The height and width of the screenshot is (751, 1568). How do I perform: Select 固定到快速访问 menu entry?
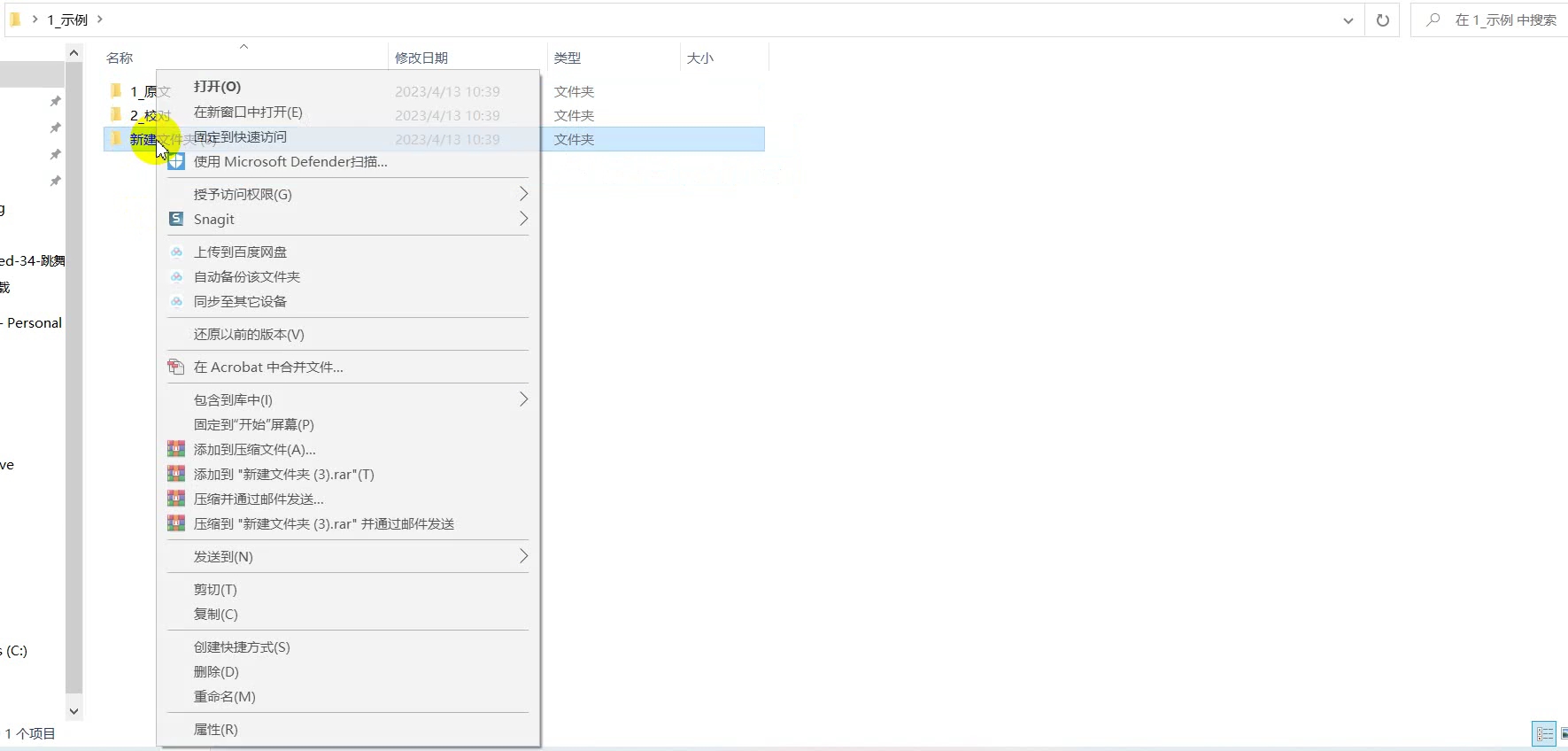pos(348,137)
